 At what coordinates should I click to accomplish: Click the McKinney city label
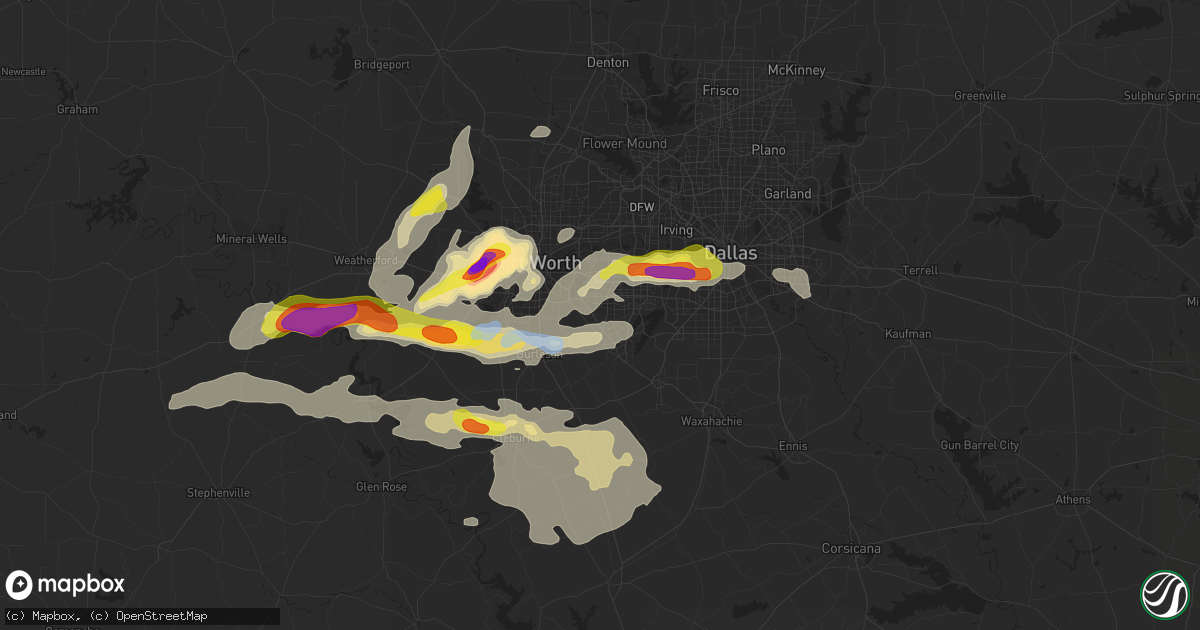pos(796,70)
